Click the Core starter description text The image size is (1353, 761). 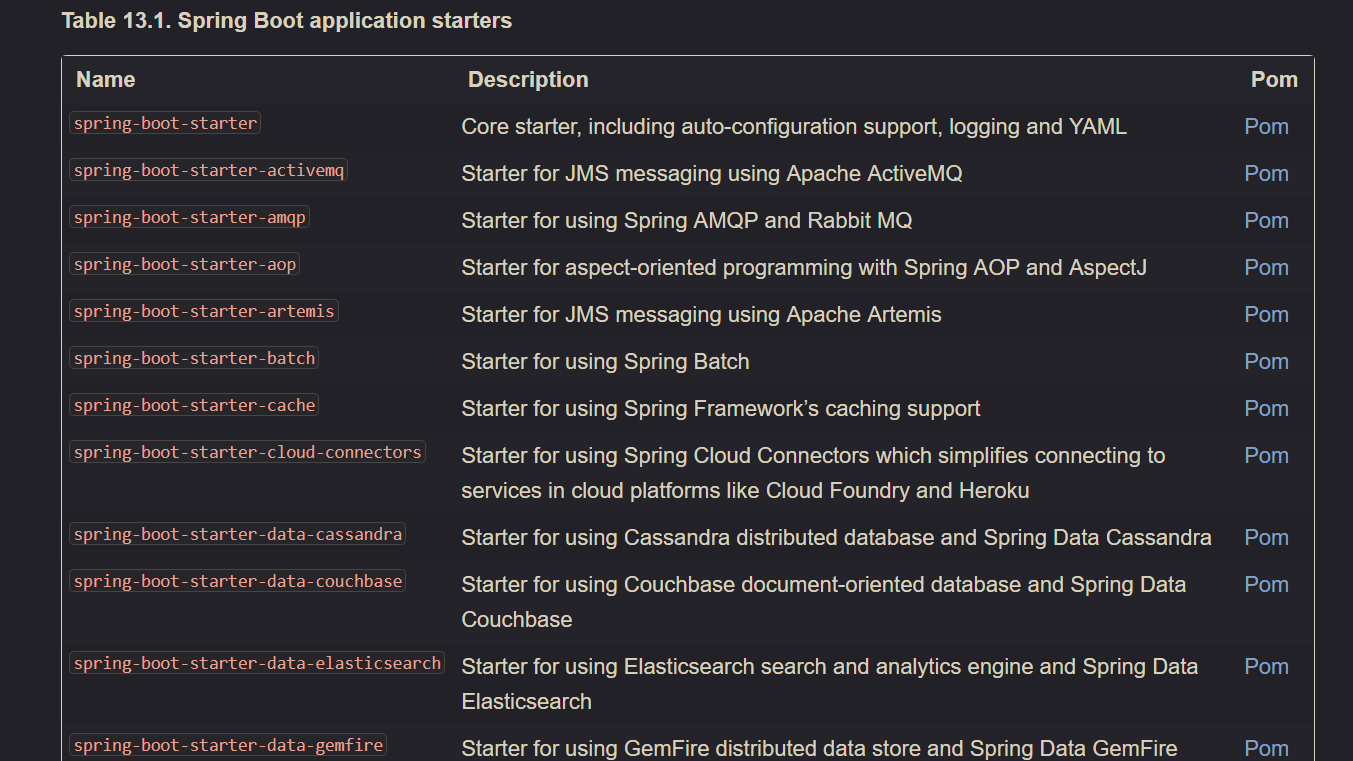(x=794, y=127)
